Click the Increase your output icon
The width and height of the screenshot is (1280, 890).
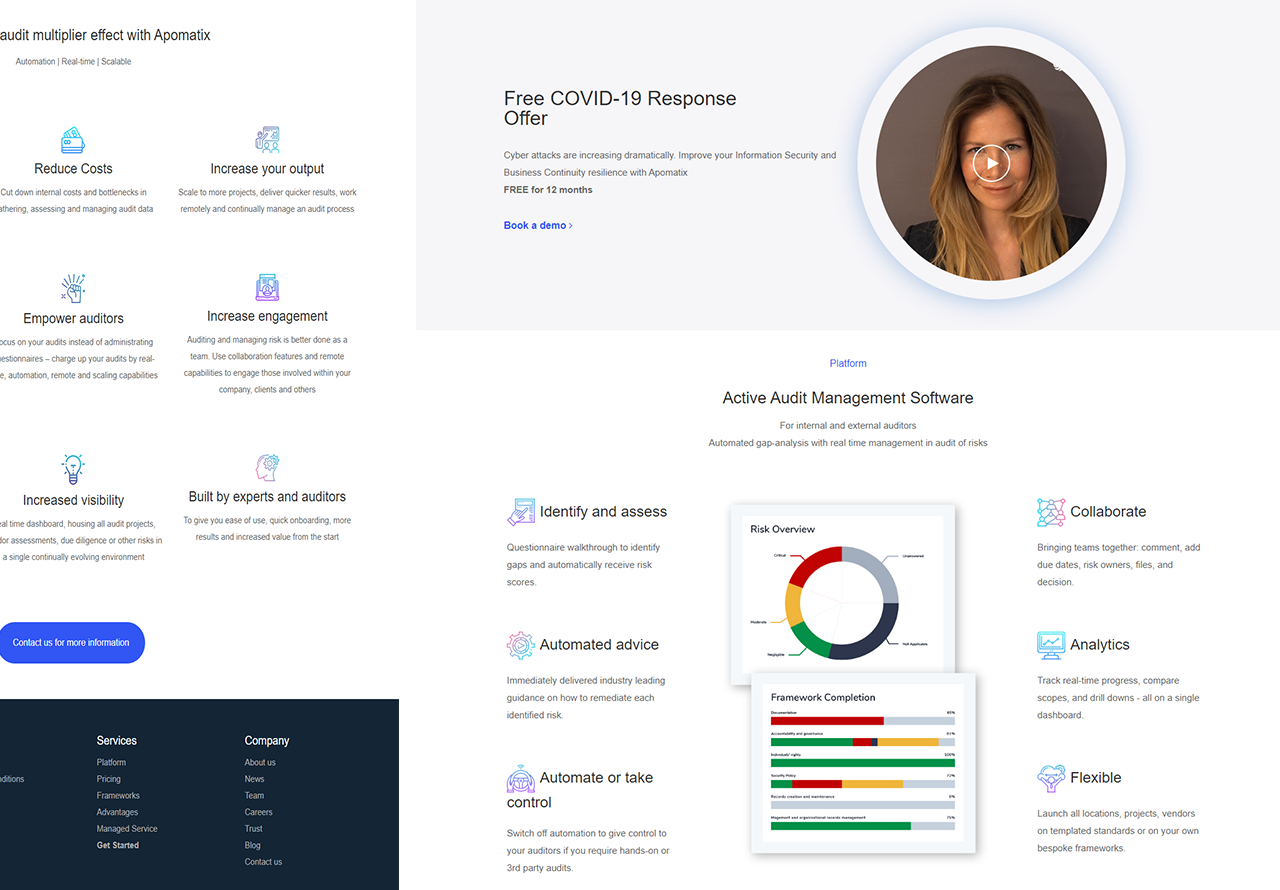tap(267, 139)
